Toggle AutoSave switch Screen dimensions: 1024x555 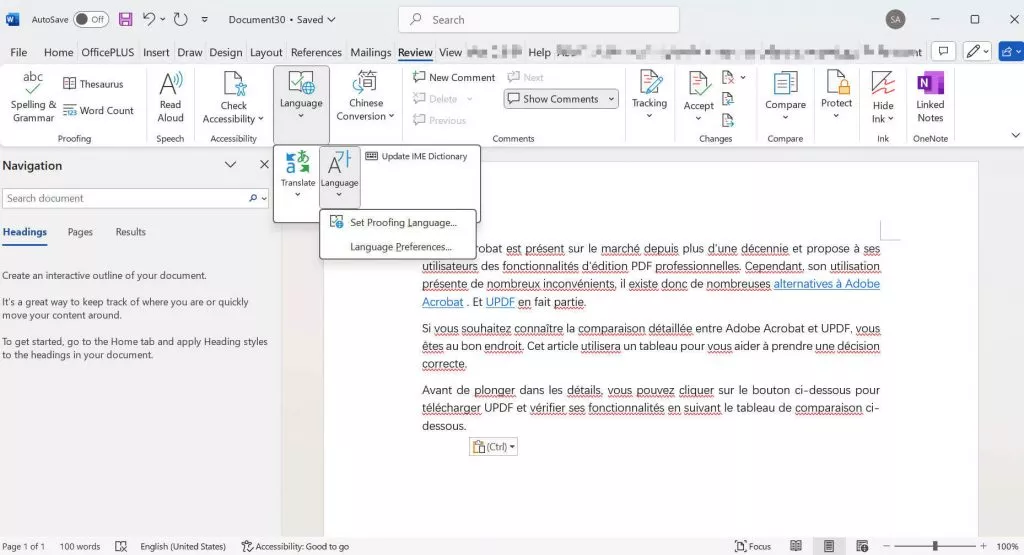tap(91, 20)
